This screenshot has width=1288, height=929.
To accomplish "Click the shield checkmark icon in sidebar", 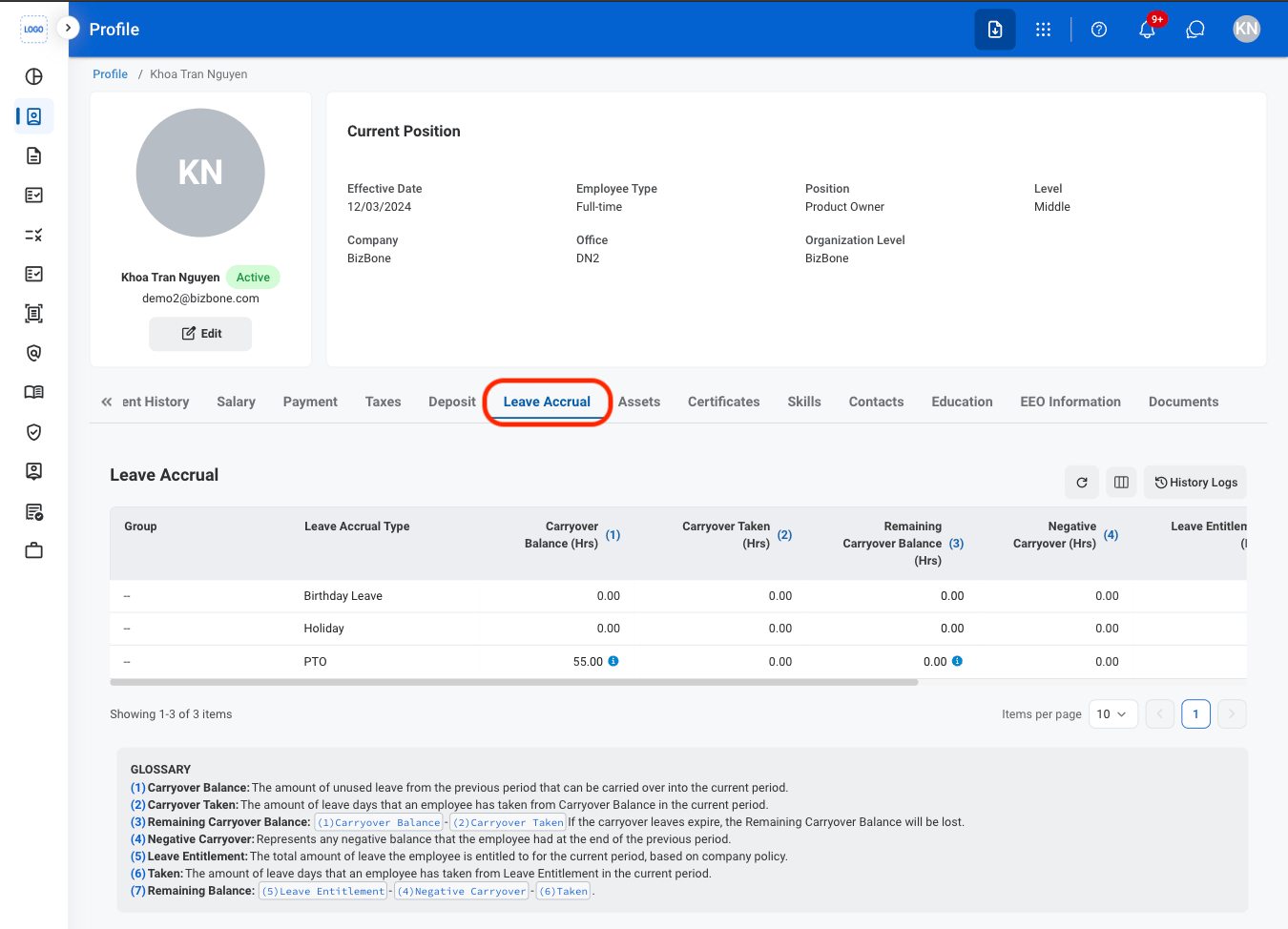I will click(x=33, y=432).
